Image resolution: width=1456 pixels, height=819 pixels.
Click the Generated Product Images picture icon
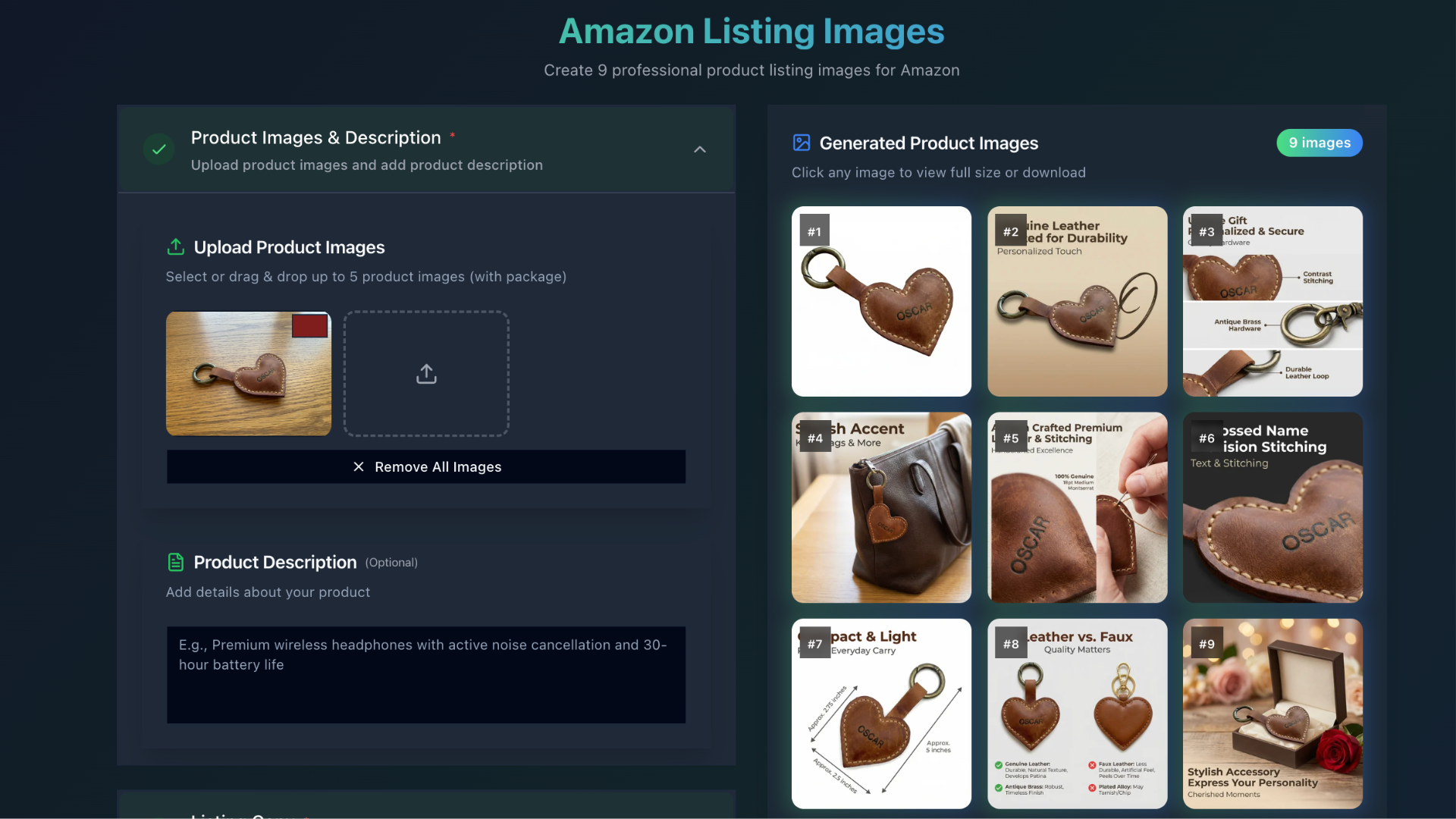[x=802, y=143]
